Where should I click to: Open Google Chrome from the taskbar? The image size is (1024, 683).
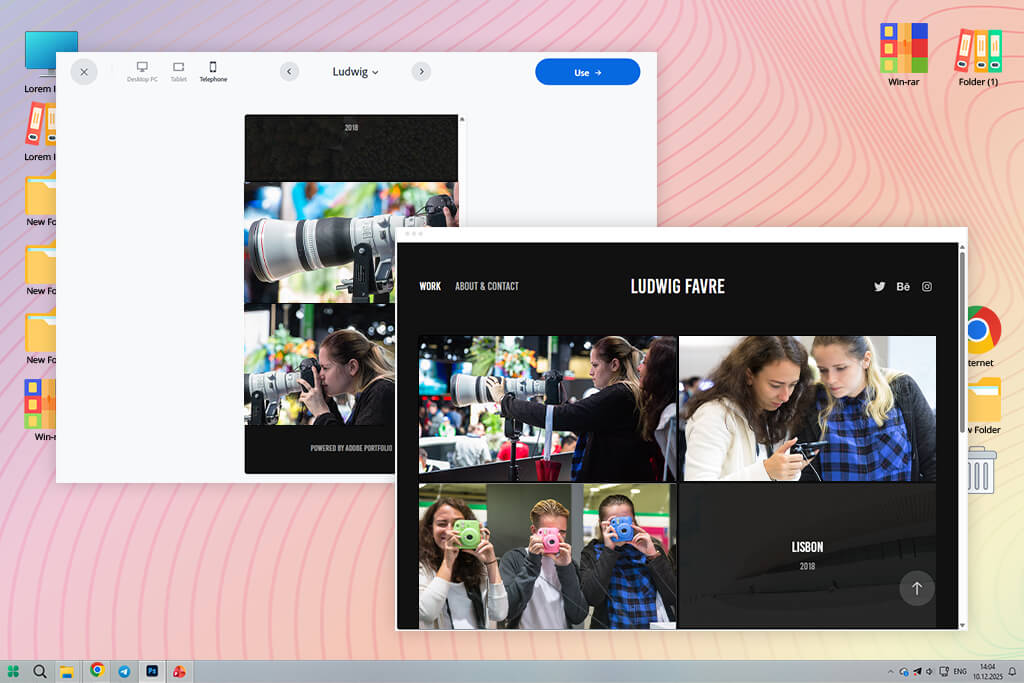pos(97,670)
